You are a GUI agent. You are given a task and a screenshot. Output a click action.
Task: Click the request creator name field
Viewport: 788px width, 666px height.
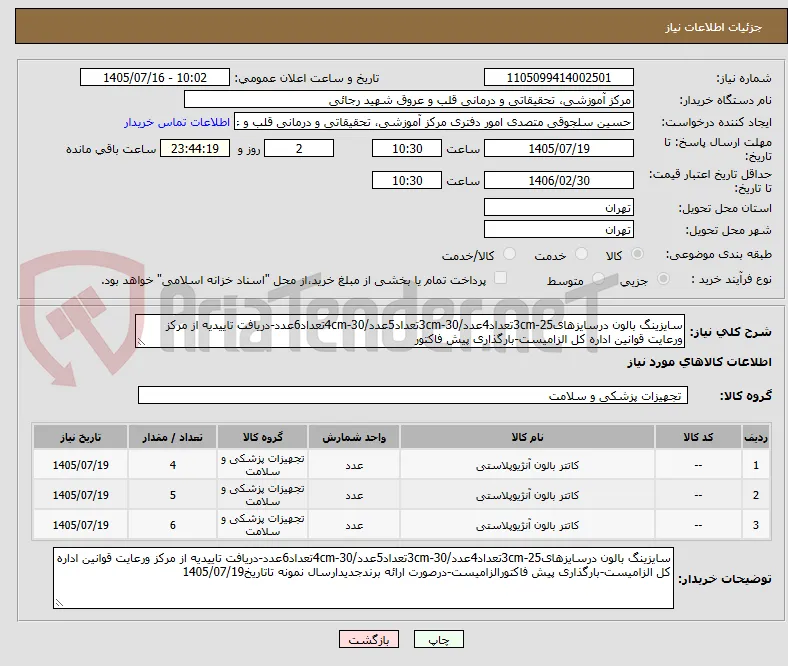434,122
